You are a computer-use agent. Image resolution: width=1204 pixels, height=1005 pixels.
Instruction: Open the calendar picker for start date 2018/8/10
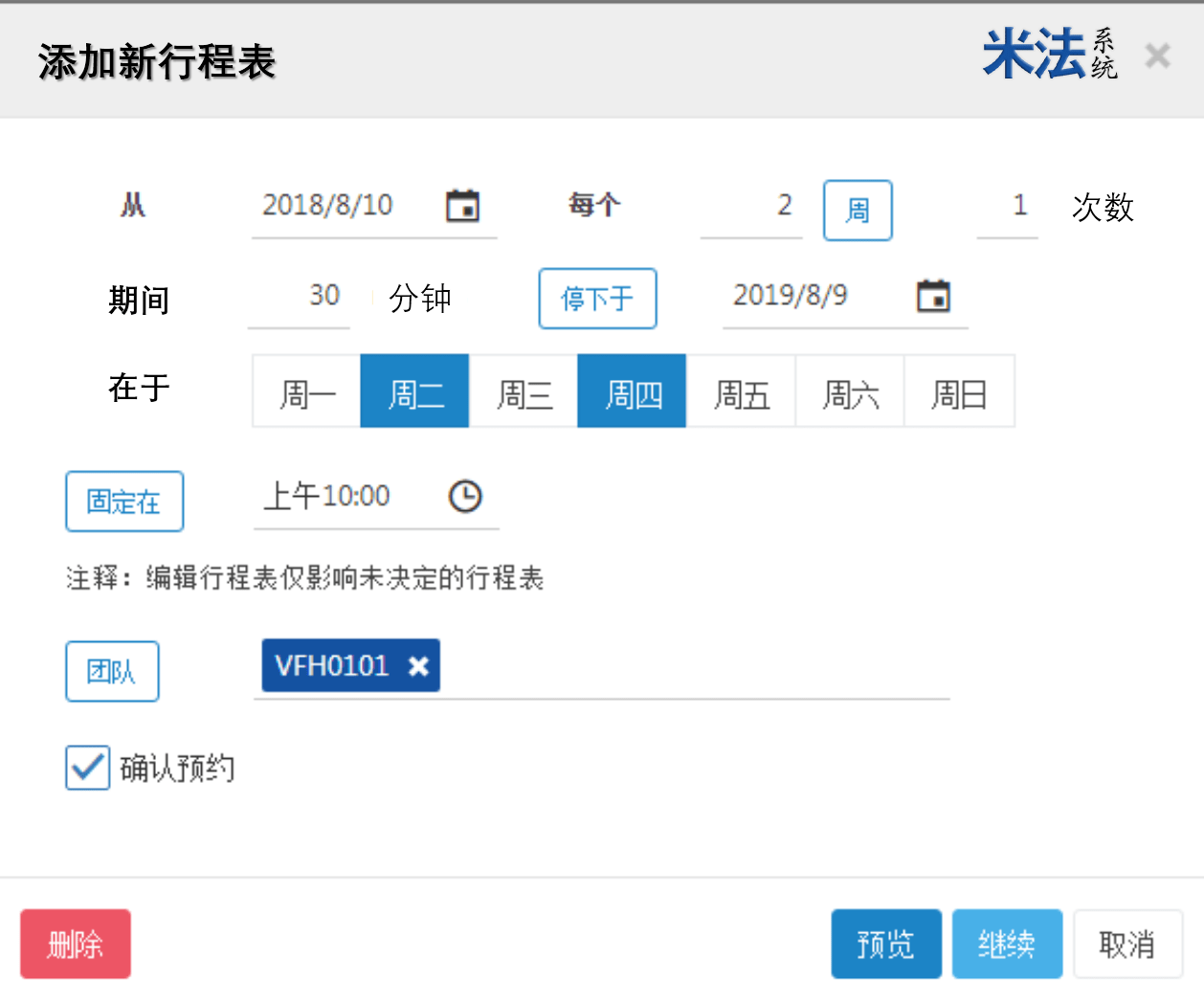click(x=463, y=206)
